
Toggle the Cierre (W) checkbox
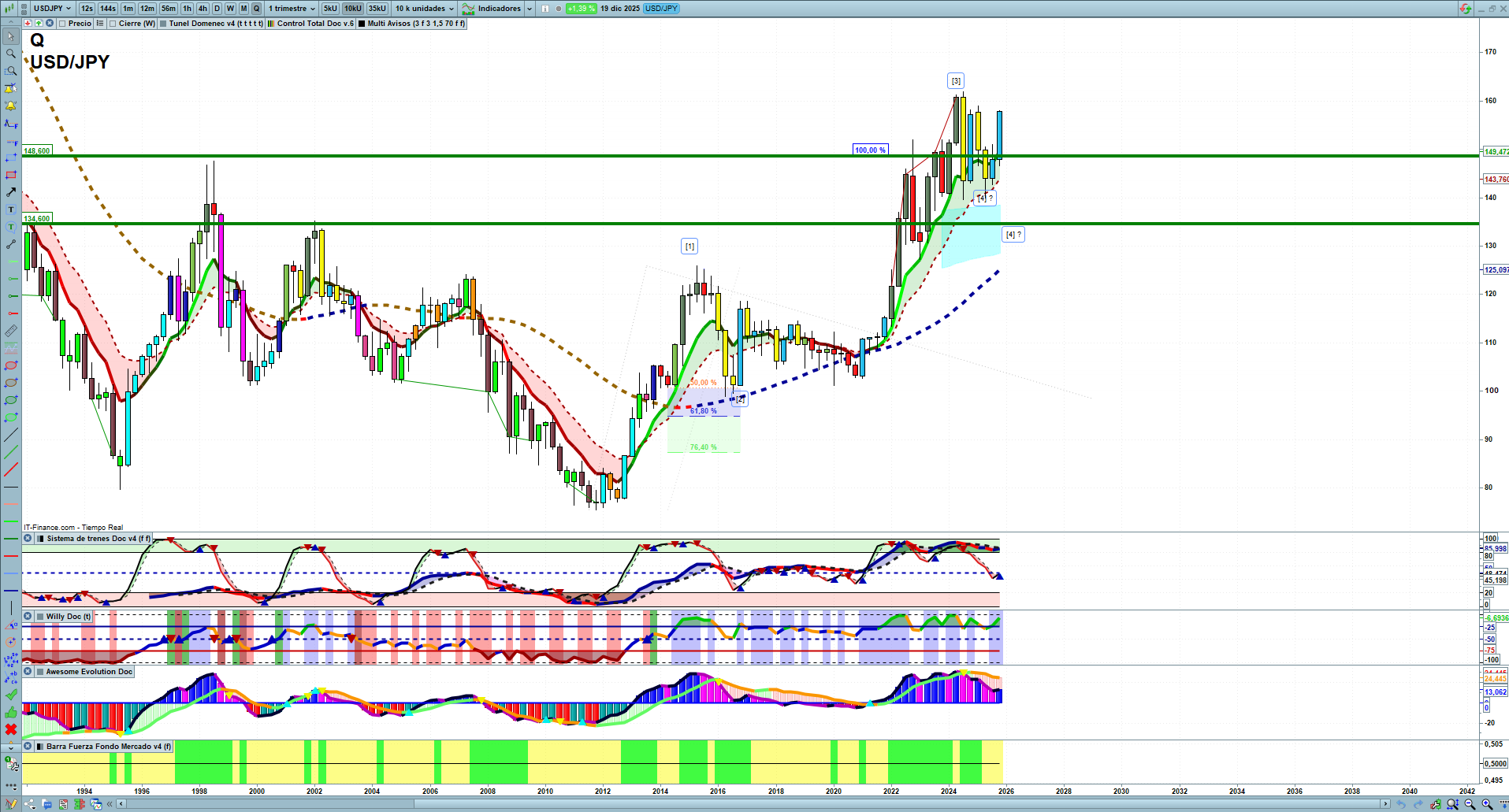pyautogui.click(x=113, y=24)
